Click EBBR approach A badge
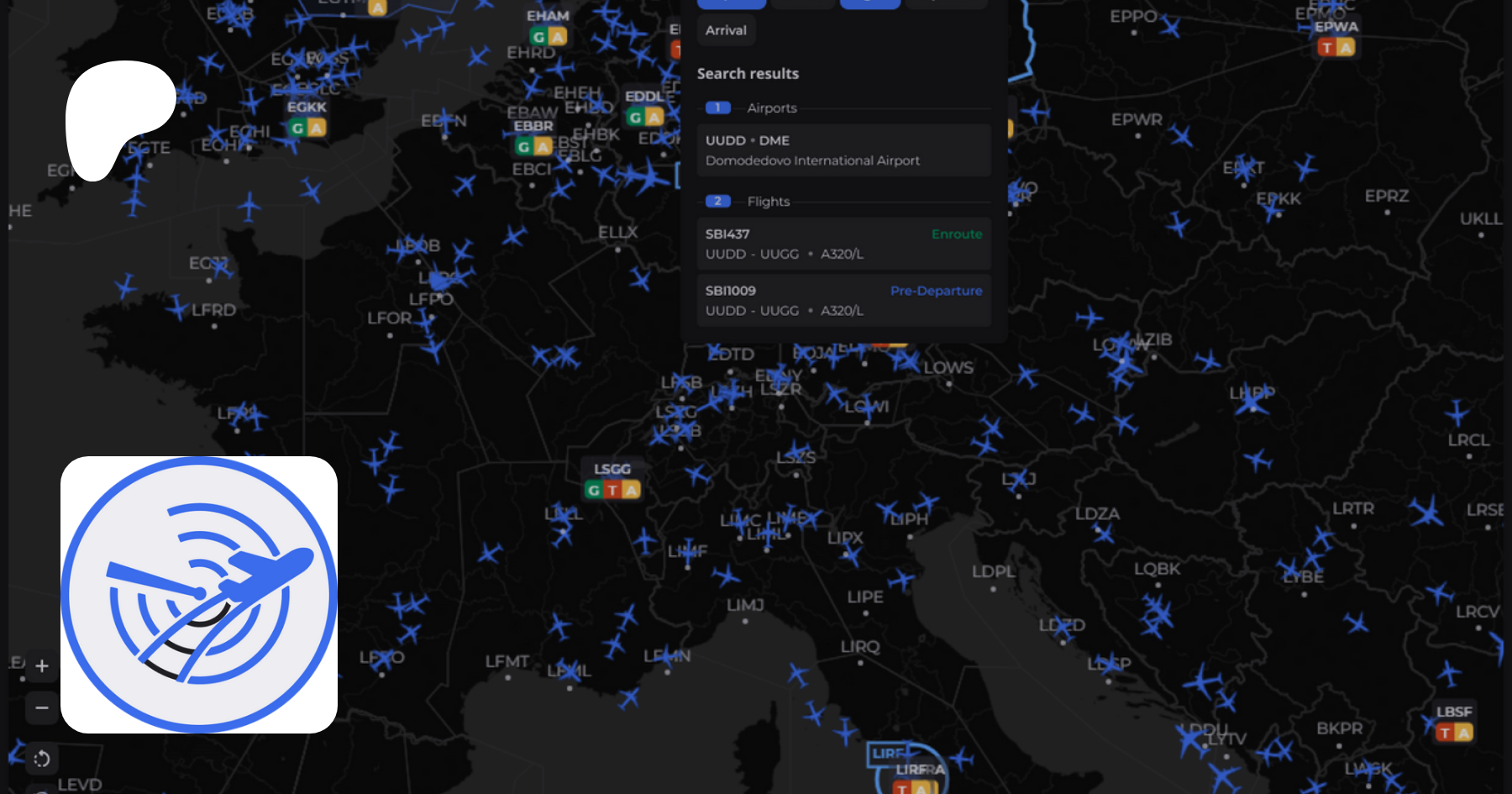The width and height of the screenshot is (1512, 794). 543,147
